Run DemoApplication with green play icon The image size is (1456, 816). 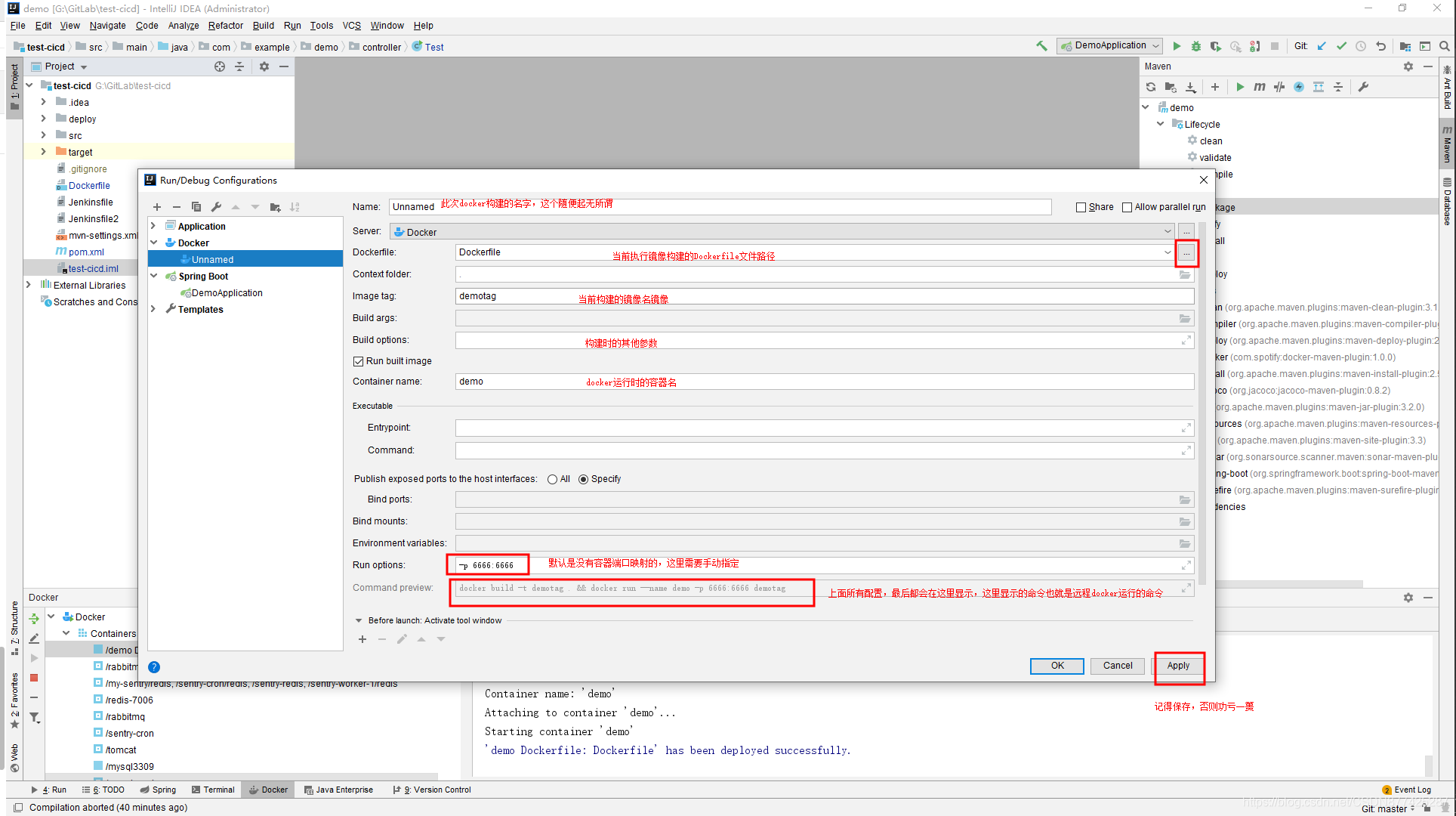[1177, 46]
